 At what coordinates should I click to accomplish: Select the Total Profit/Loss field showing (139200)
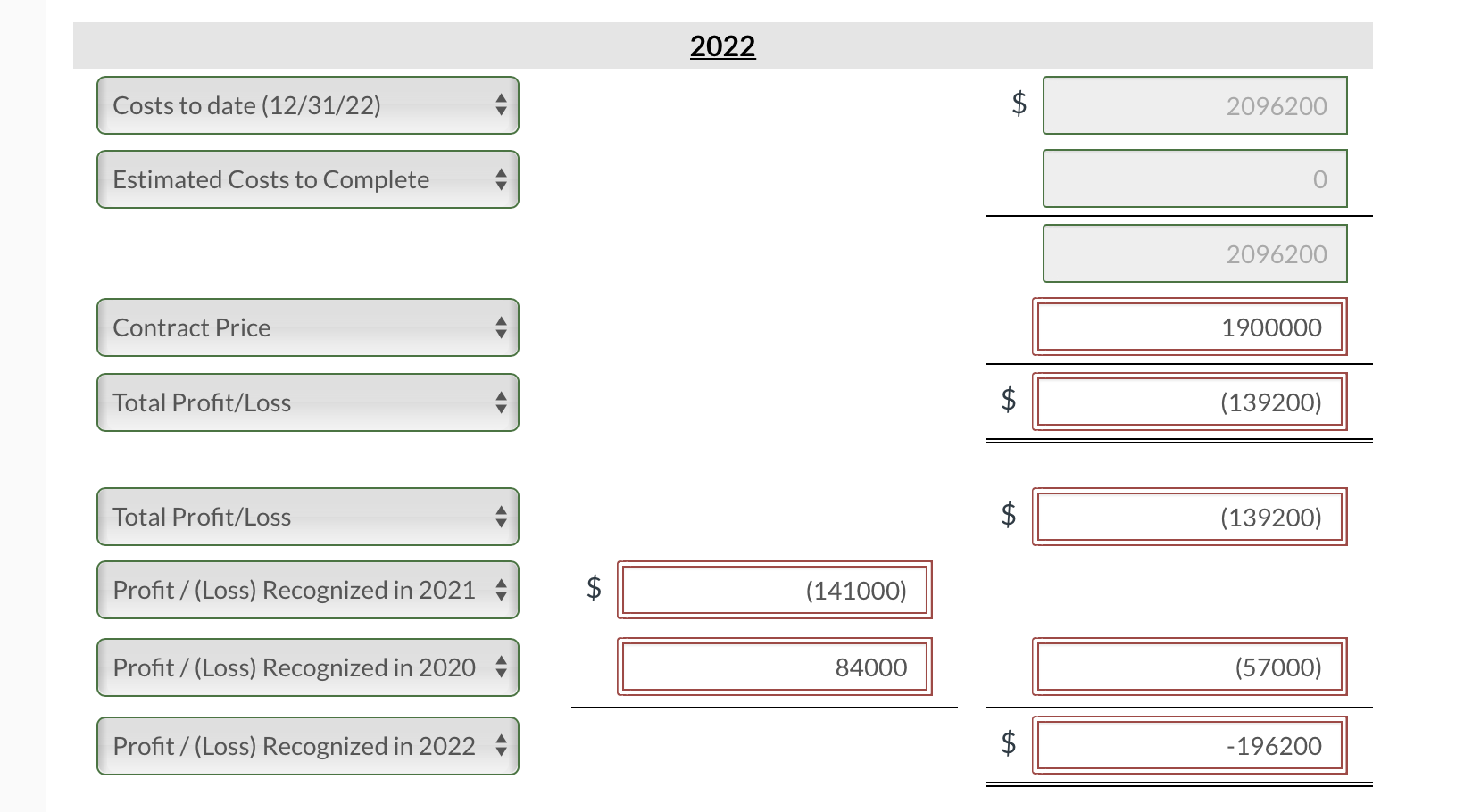[1189, 402]
